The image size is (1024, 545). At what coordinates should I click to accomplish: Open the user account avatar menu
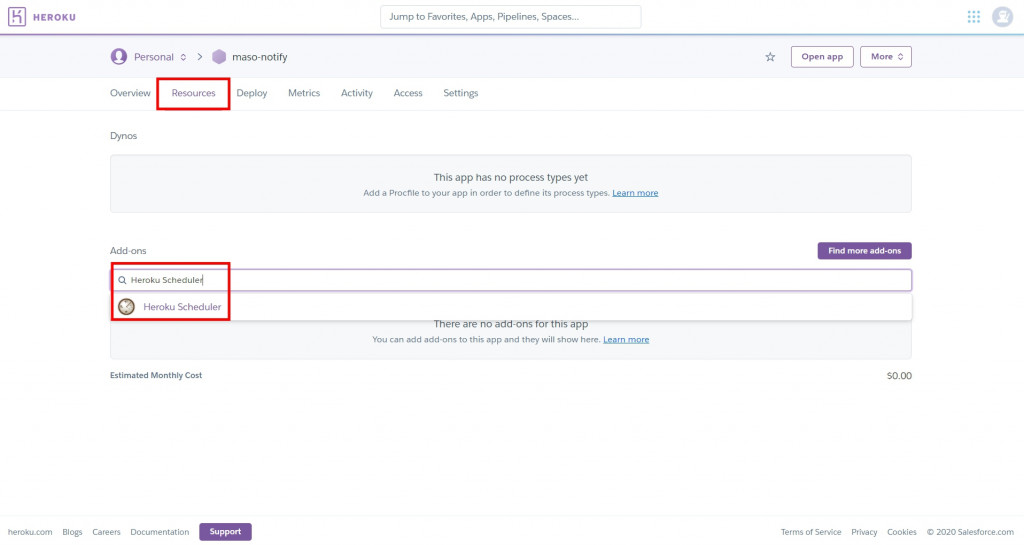click(x=1002, y=17)
